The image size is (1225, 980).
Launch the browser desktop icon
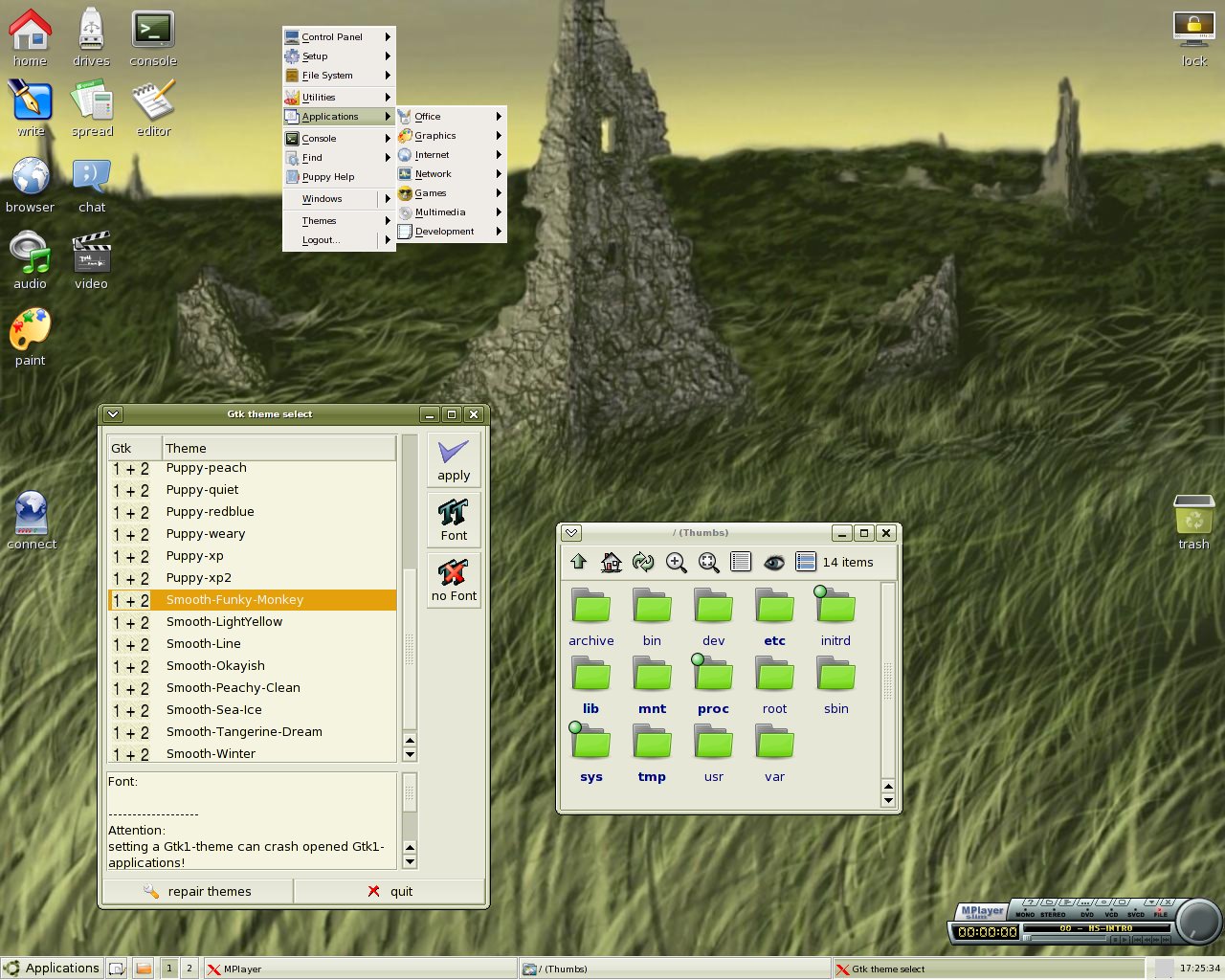(30, 184)
